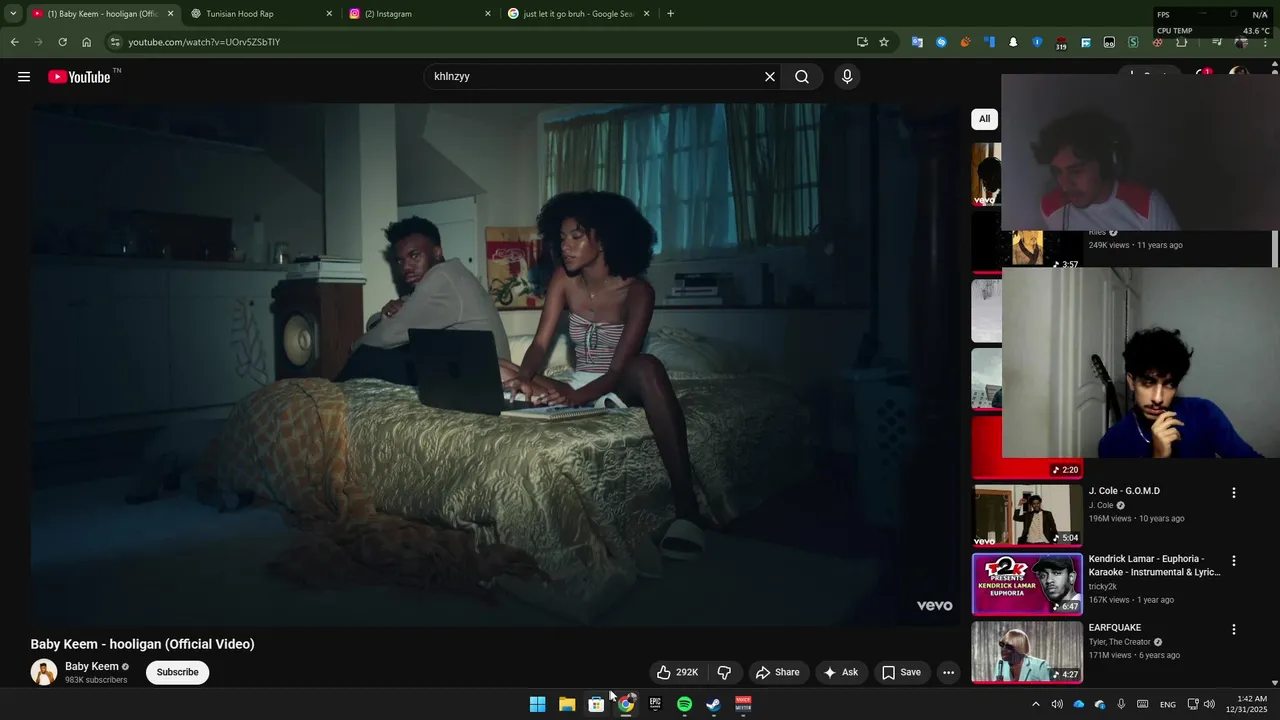Screen dimensions: 1280x720
Task: Subscribe to Baby Keem
Action: coord(177,672)
